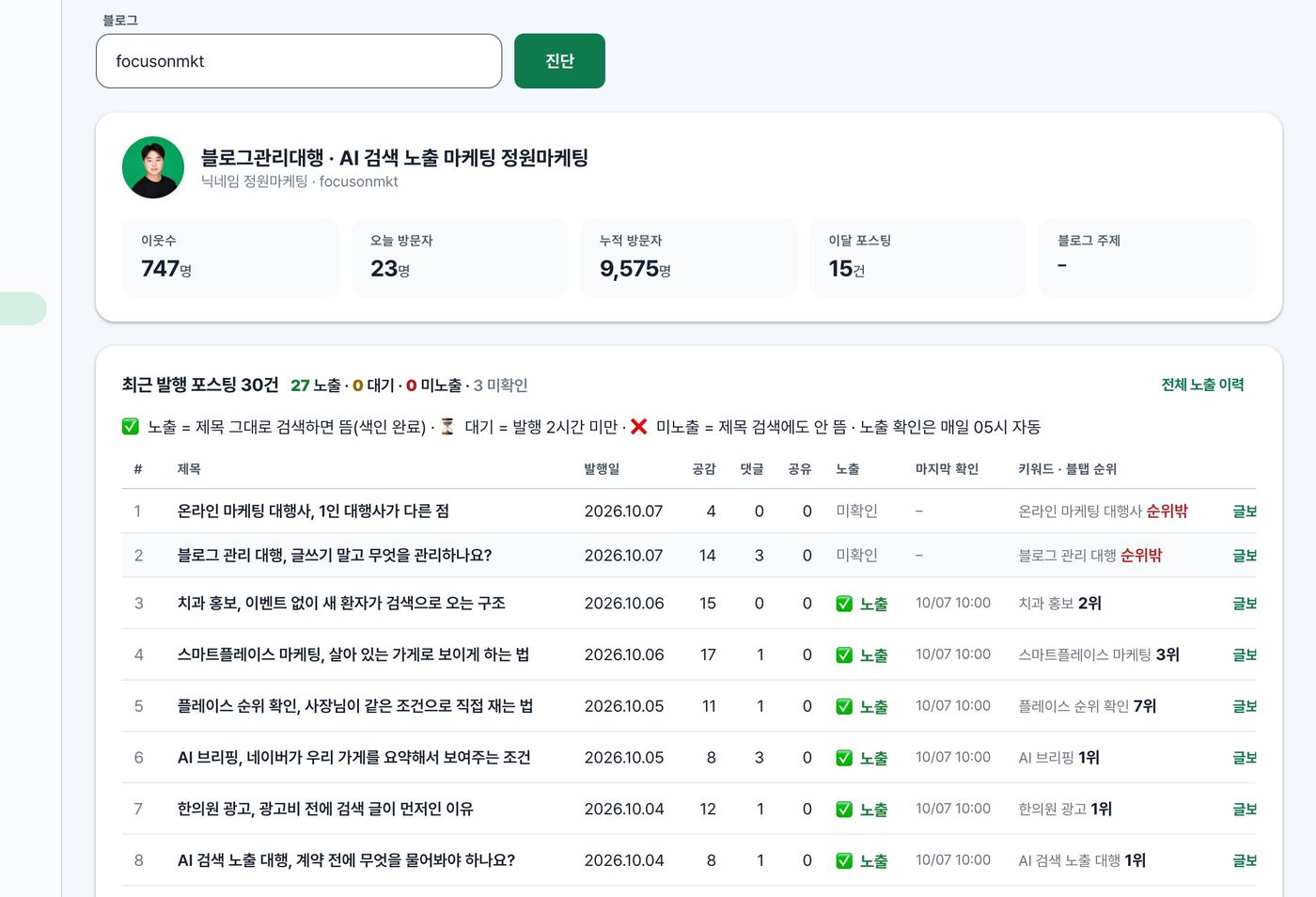Viewport: 1316px width, 897px height.
Task: Focus the 블로그 ID input containing focusonmkt
Action: click(x=299, y=61)
